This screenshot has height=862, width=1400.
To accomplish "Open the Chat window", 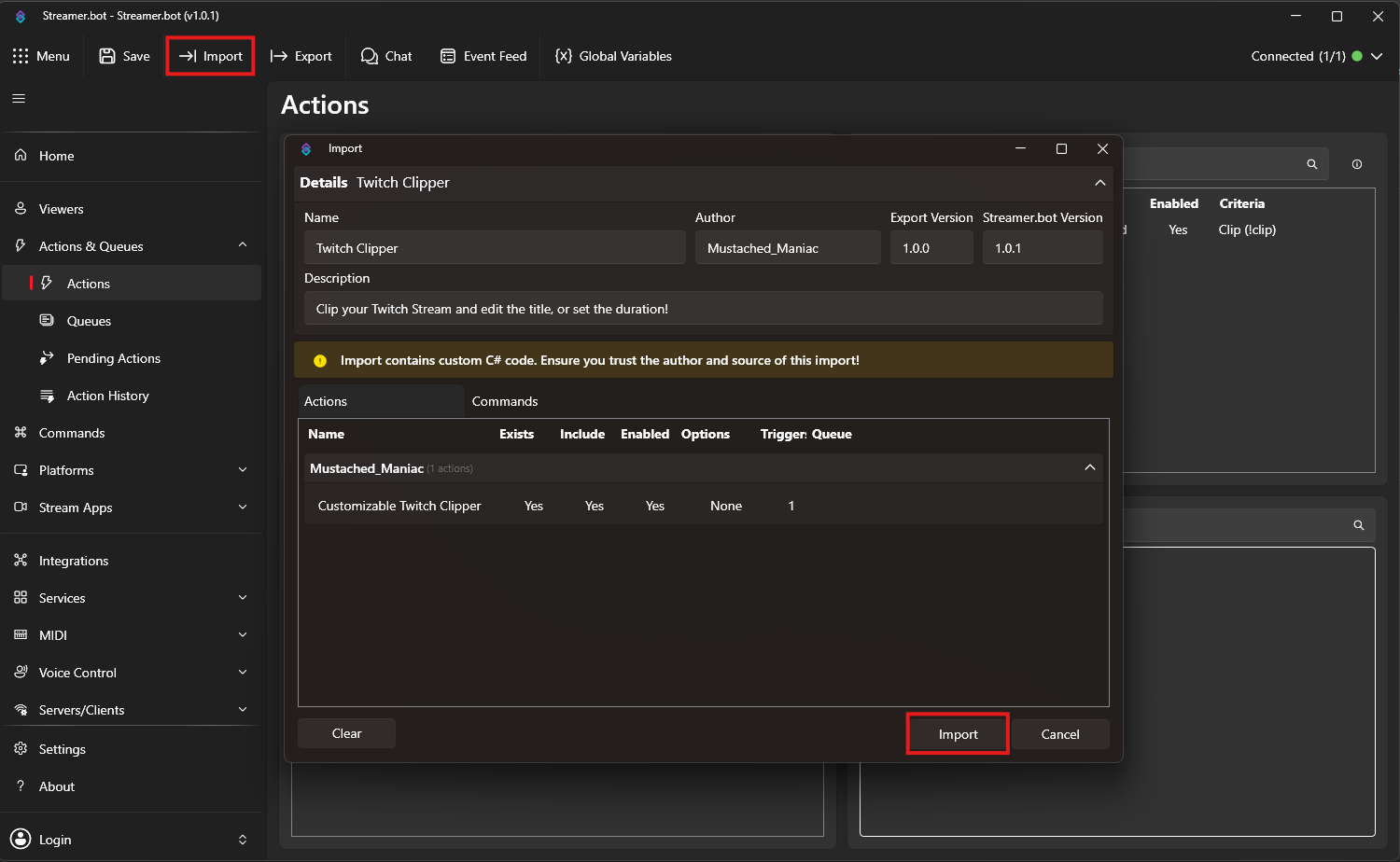I will click(386, 56).
